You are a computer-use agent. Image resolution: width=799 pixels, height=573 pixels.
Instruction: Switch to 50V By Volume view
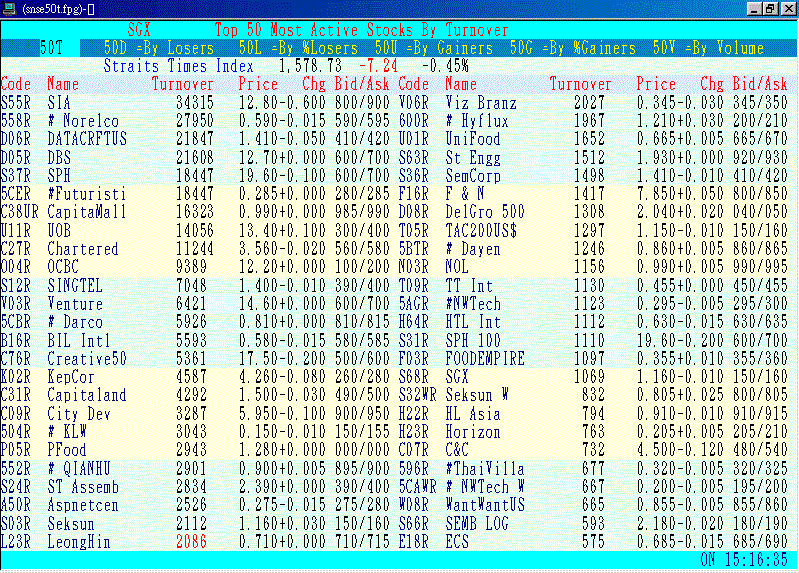coord(708,48)
